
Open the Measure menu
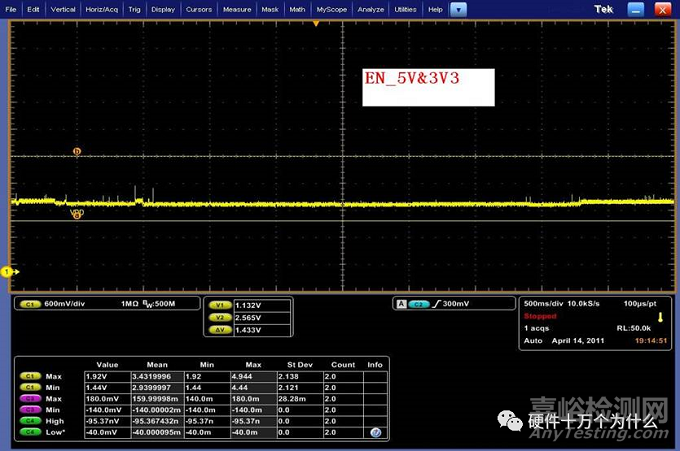coord(237,9)
